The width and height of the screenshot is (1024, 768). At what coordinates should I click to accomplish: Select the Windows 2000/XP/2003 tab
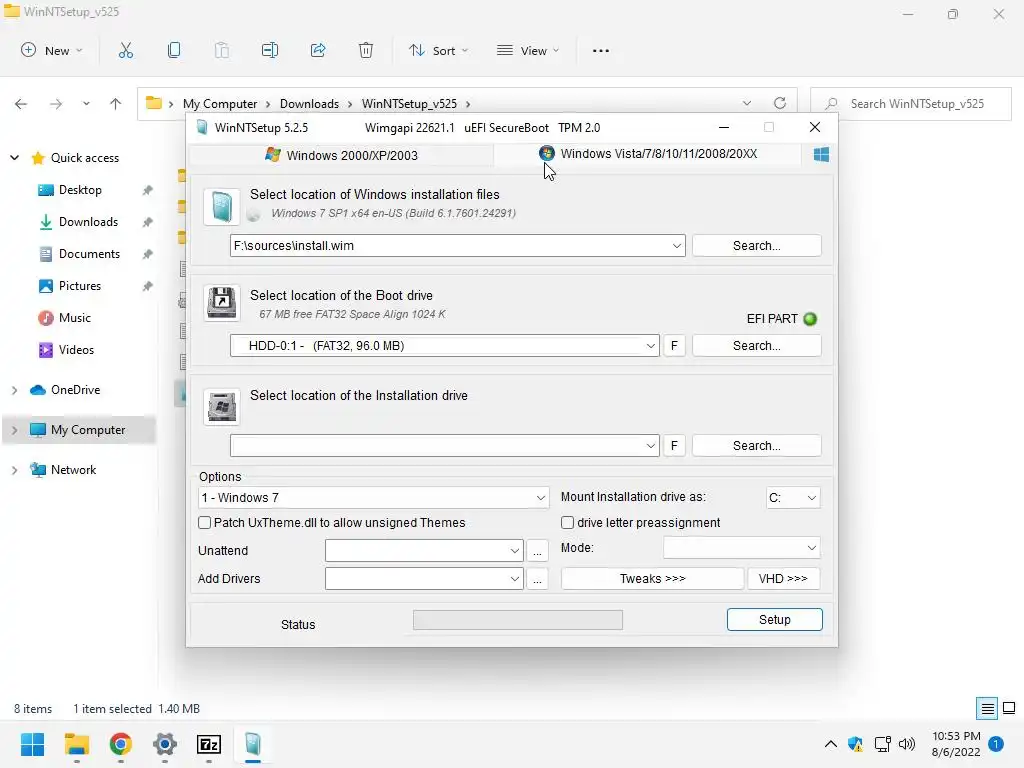coord(341,155)
